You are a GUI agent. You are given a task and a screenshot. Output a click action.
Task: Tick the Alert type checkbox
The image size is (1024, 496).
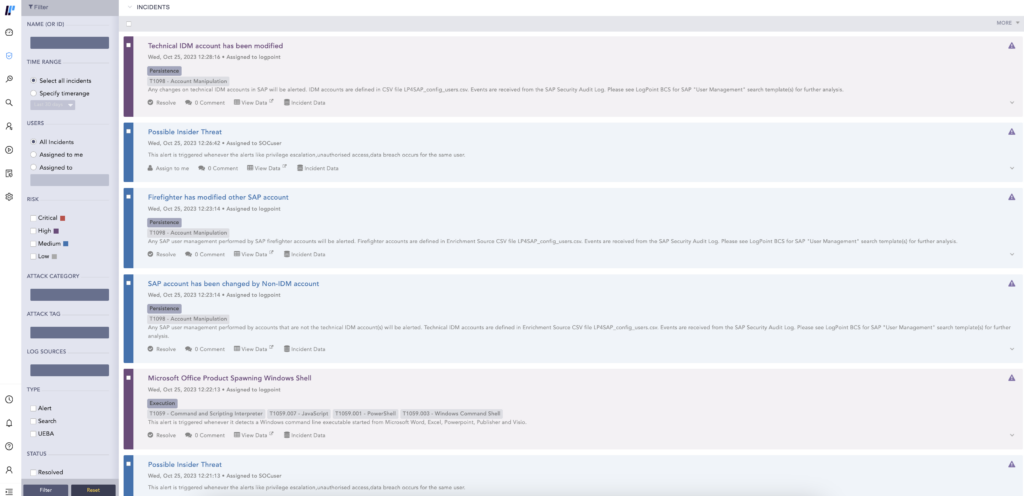pyautogui.click(x=33, y=409)
